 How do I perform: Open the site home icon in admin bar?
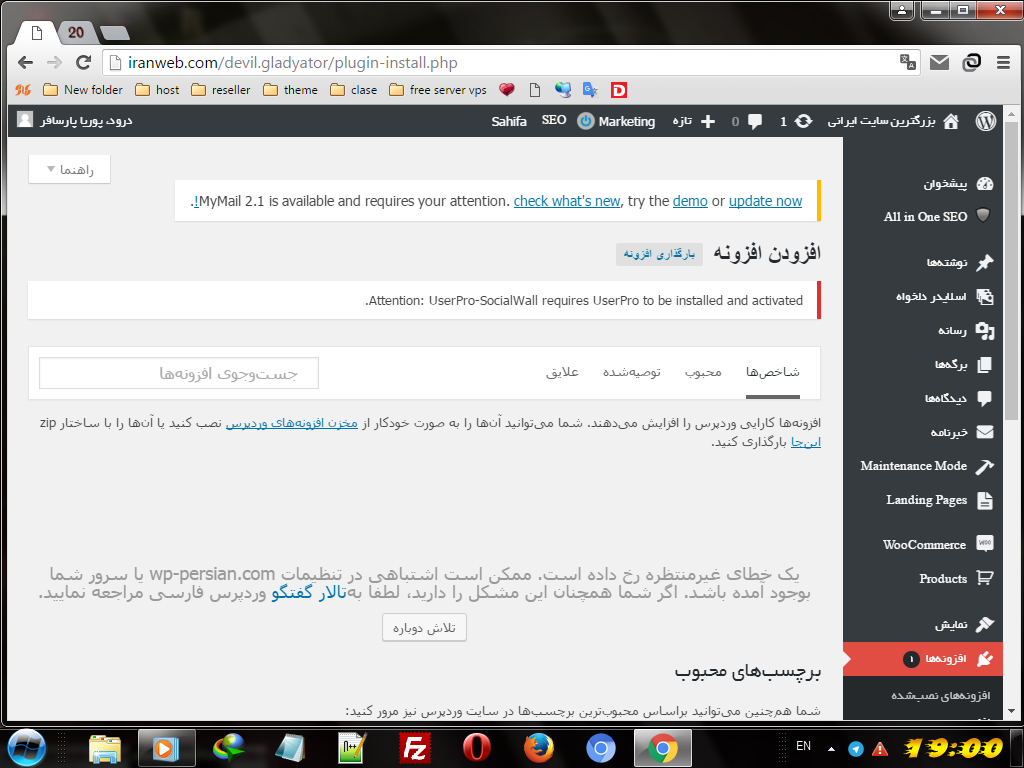pyautogui.click(x=951, y=121)
